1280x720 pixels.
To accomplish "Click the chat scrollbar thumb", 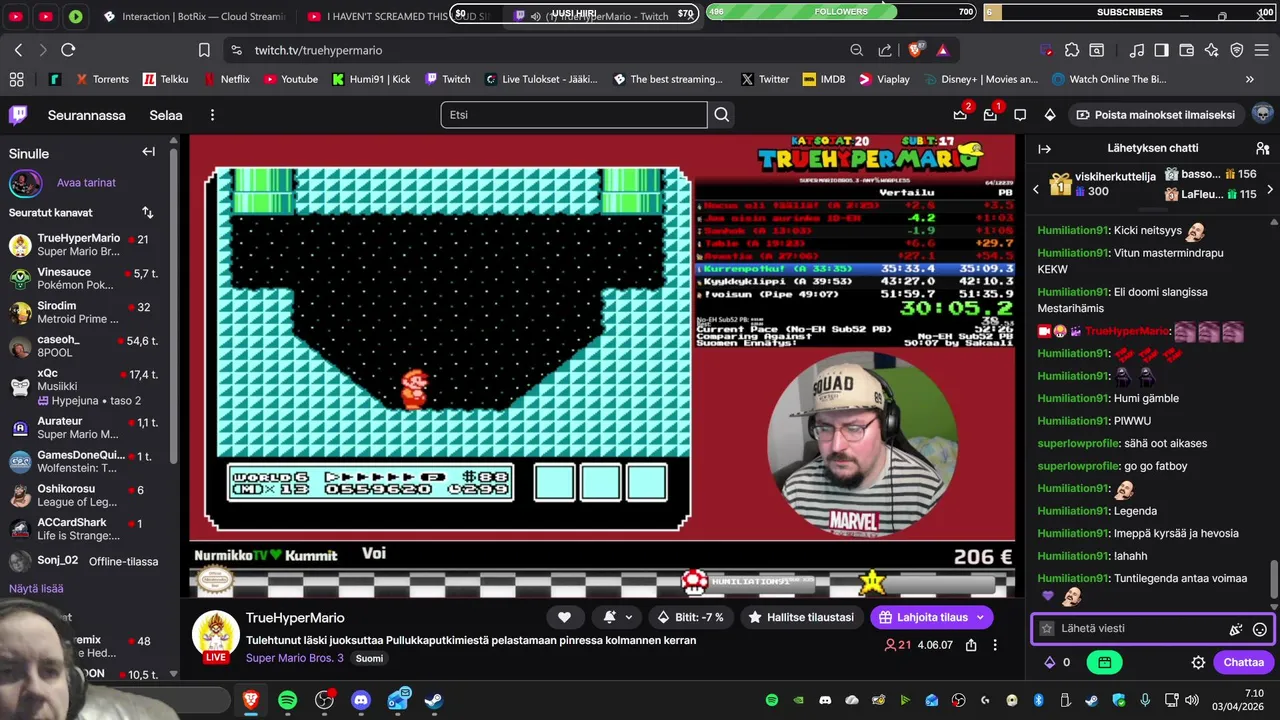I will tap(1274, 577).
